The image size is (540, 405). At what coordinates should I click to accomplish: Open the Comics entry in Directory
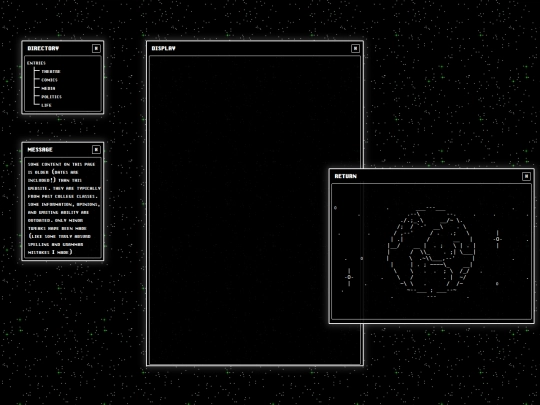(x=49, y=80)
